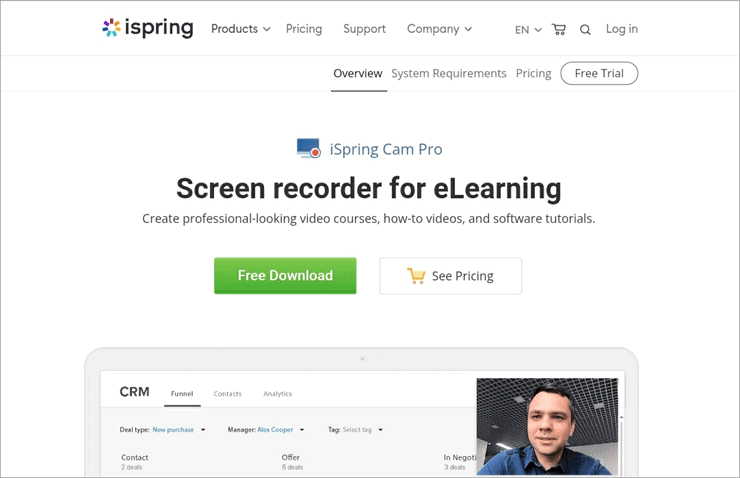Expand the Company dropdown menu

438,29
